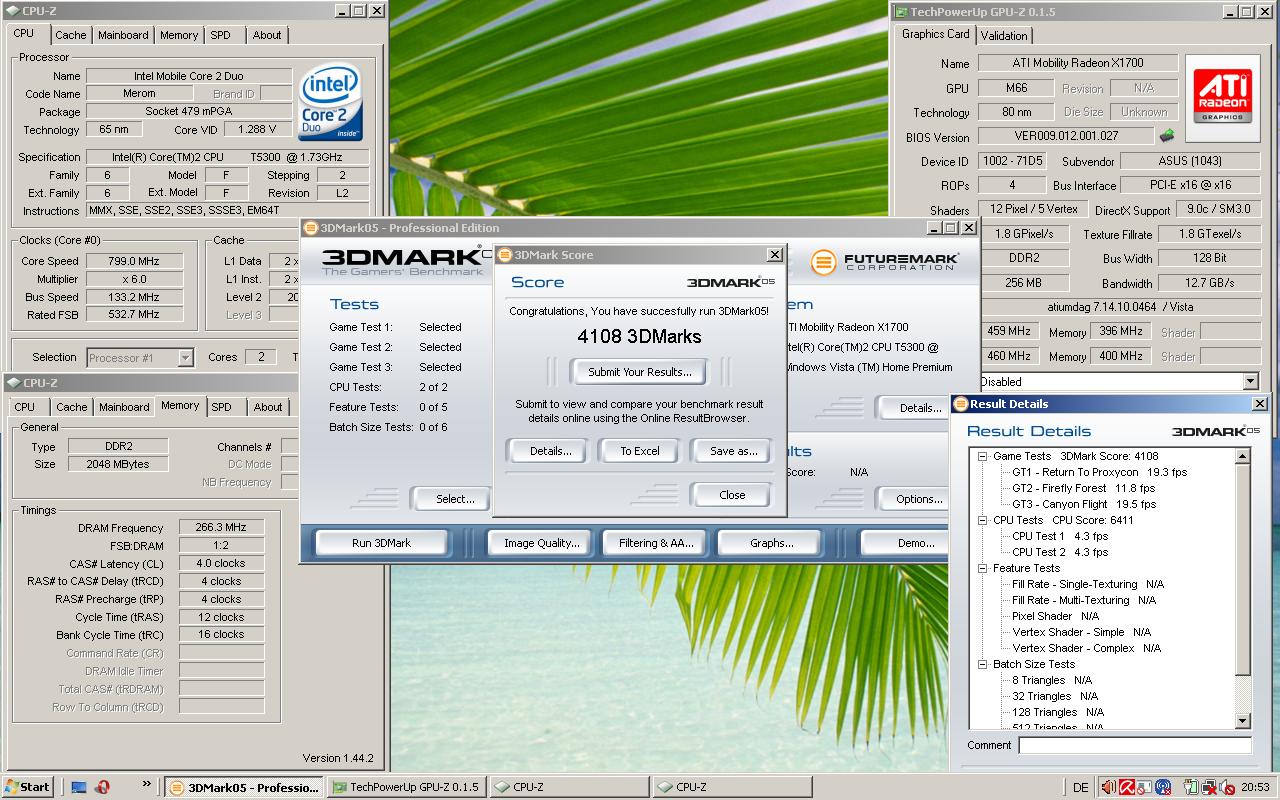Image resolution: width=1280 pixels, height=800 pixels.
Task: Click the power plug battery tray icon
Action: [1190, 787]
